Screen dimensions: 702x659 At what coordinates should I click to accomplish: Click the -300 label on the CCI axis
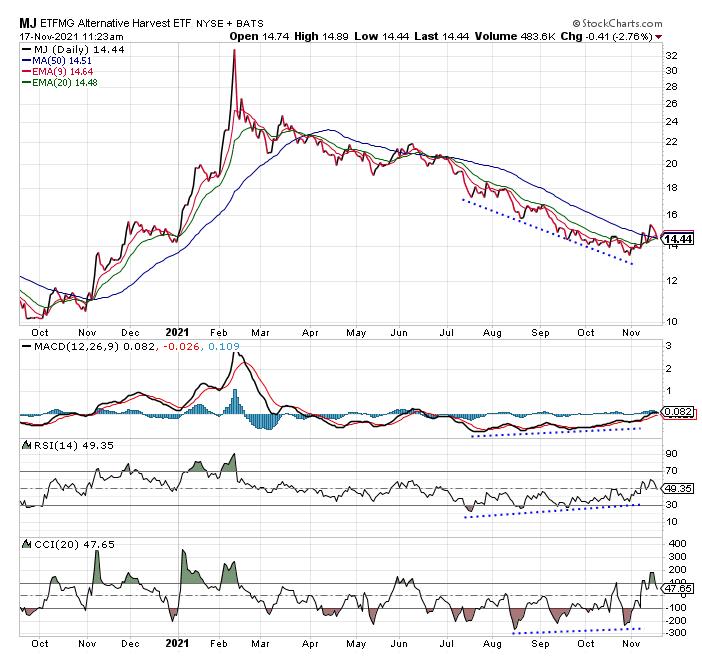pos(676,633)
